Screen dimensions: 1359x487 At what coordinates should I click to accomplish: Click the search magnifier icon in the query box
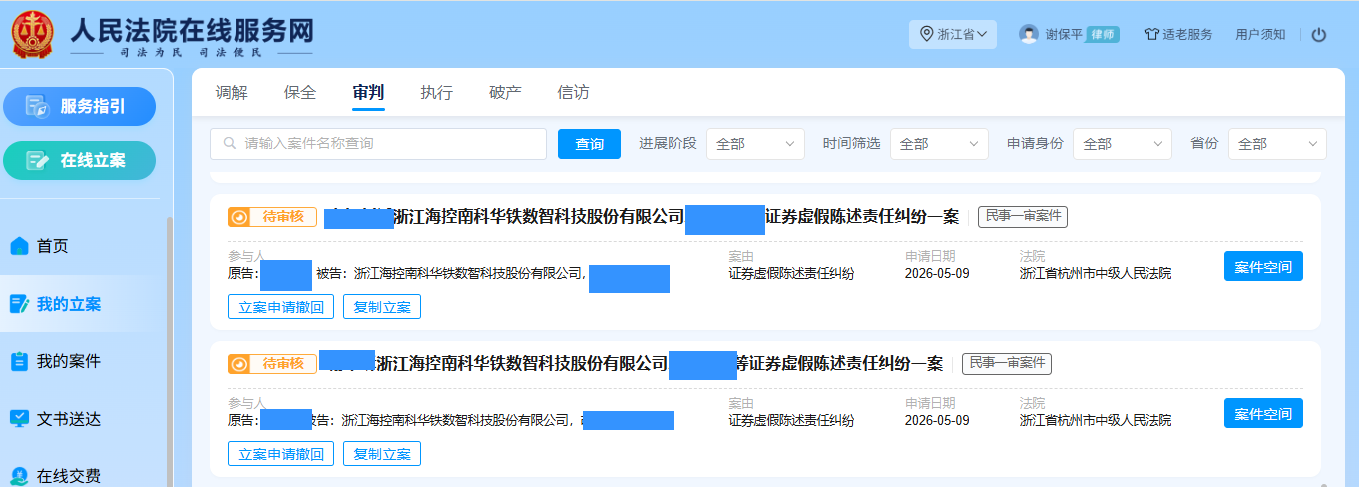pos(230,144)
